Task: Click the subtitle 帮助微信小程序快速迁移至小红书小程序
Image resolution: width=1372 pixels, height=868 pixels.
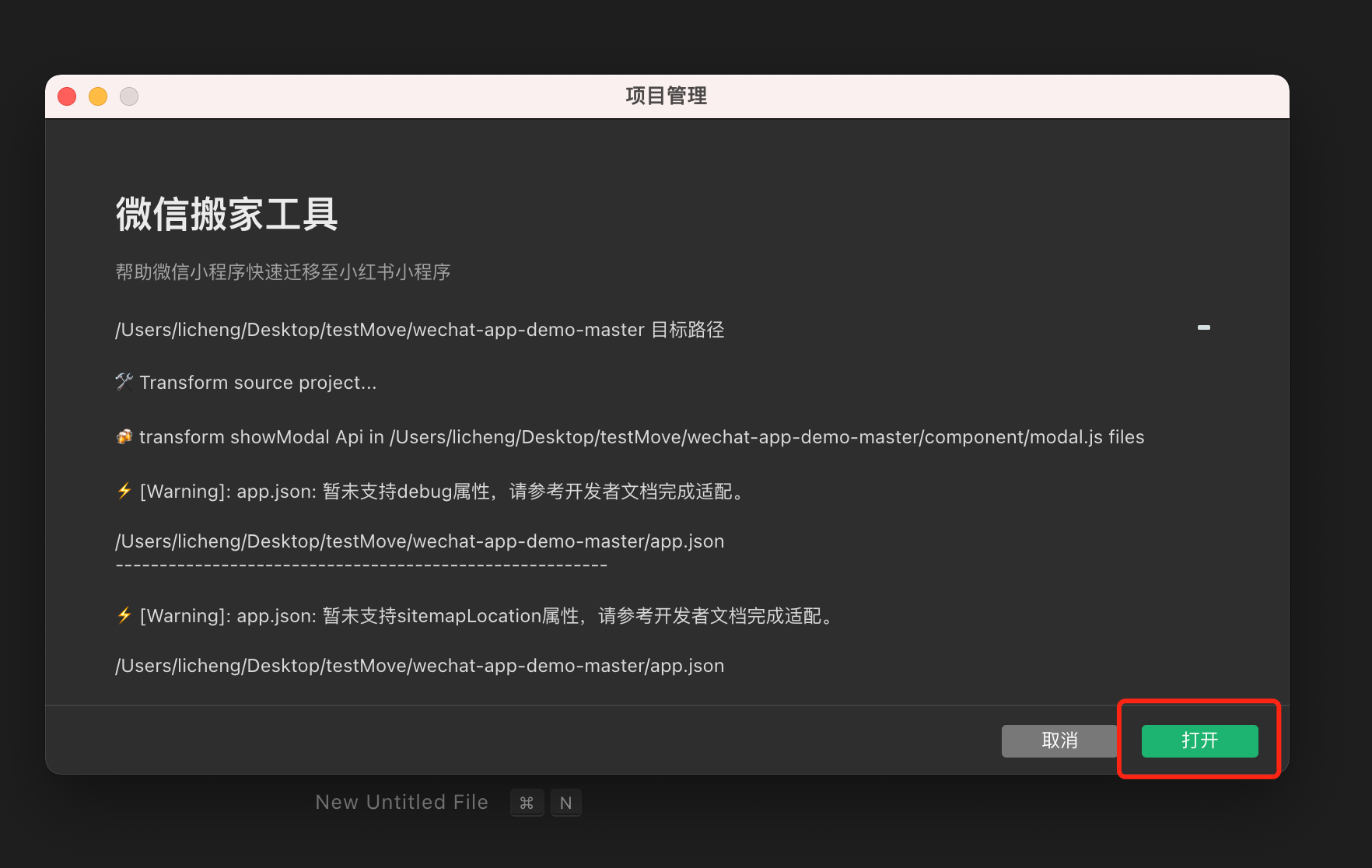Action: coord(283,272)
